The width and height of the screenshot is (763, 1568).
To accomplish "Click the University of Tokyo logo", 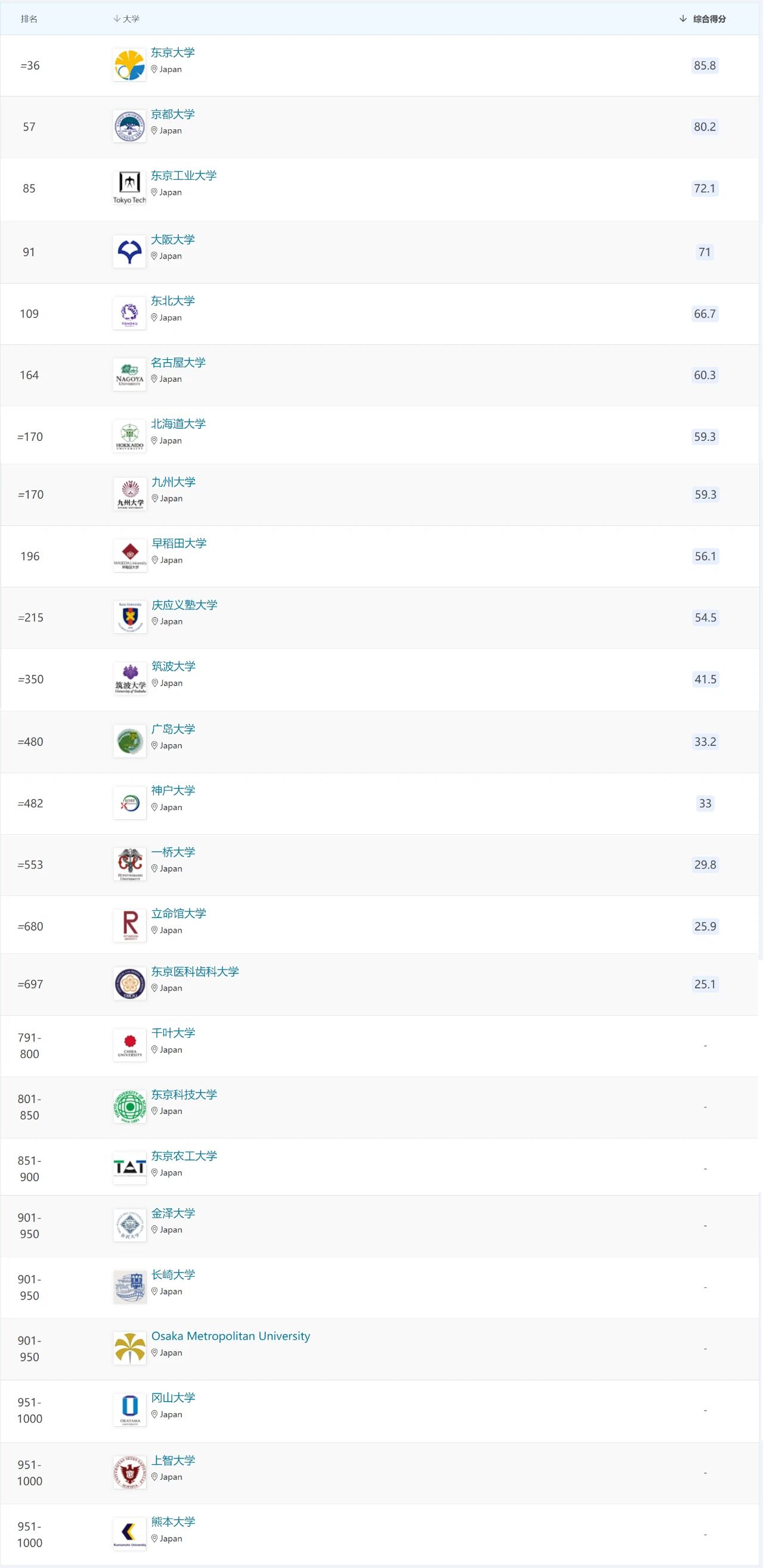I will (129, 65).
